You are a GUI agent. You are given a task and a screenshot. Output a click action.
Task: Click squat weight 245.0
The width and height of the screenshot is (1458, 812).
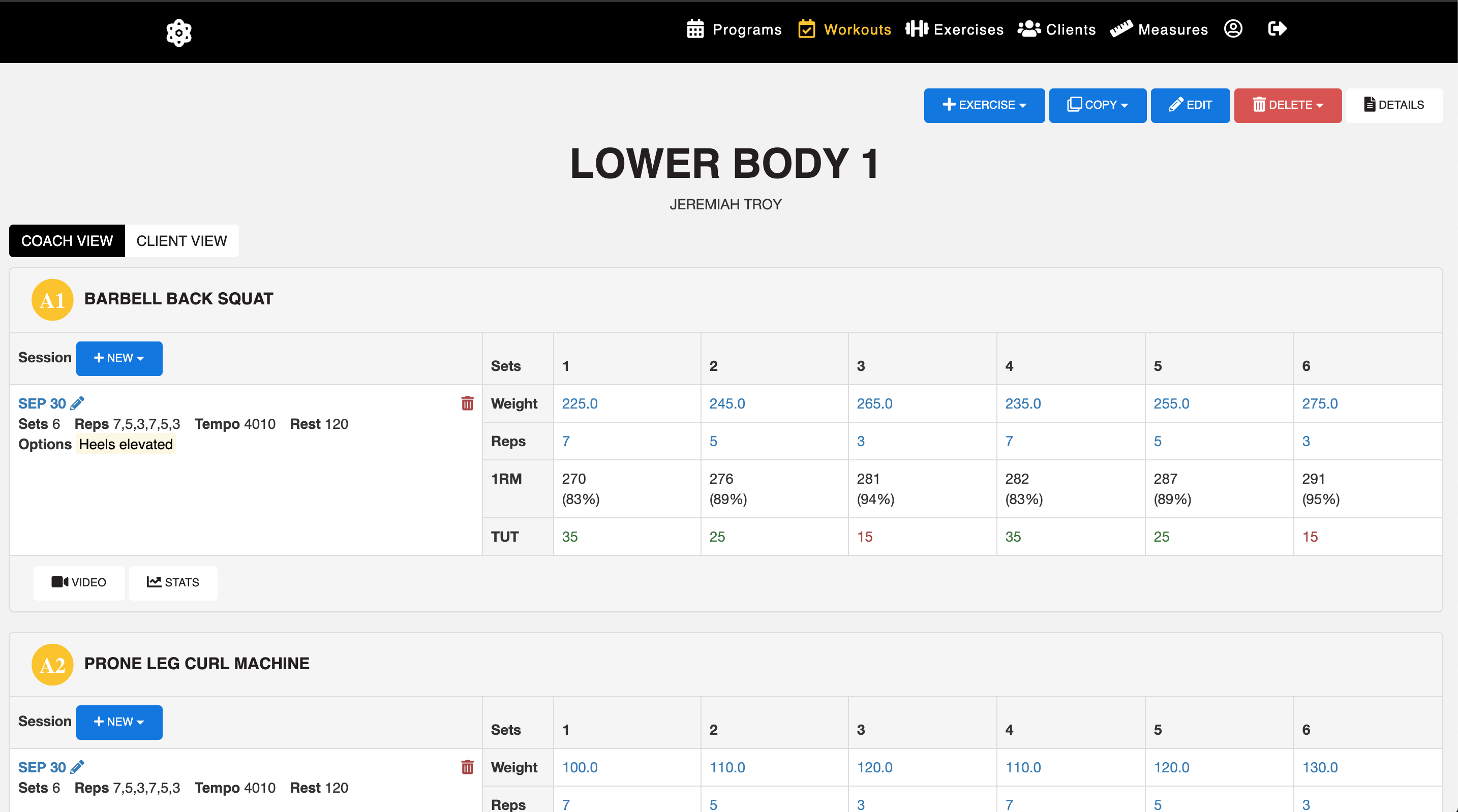pyautogui.click(x=727, y=403)
